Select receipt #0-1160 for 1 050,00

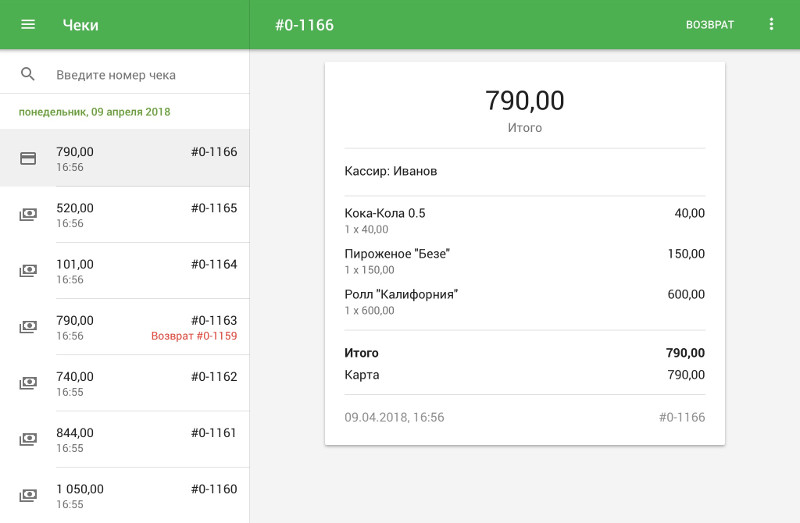[x=140, y=494]
